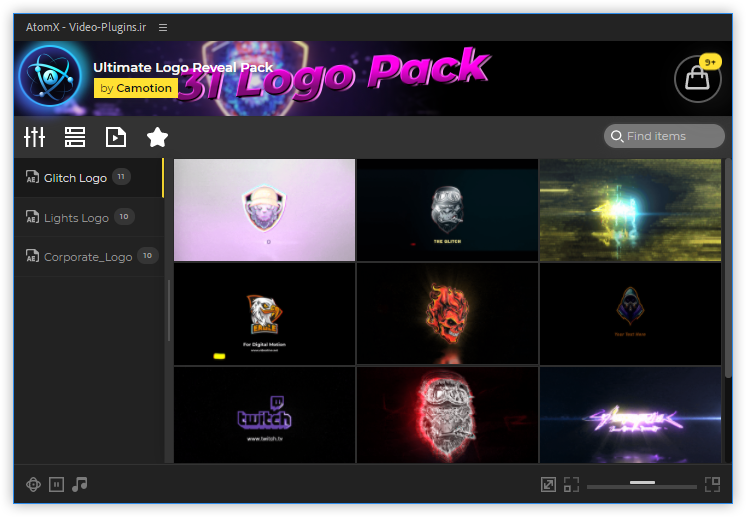The image size is (746, 517).
Task: Click the sidebar resize handle
Action: (x=169, y=310)
